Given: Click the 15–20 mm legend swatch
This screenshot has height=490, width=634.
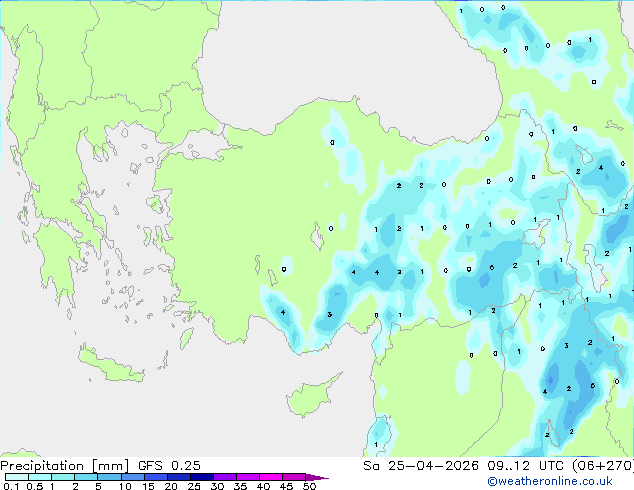Looking at the screenshot, I should 155,477.
